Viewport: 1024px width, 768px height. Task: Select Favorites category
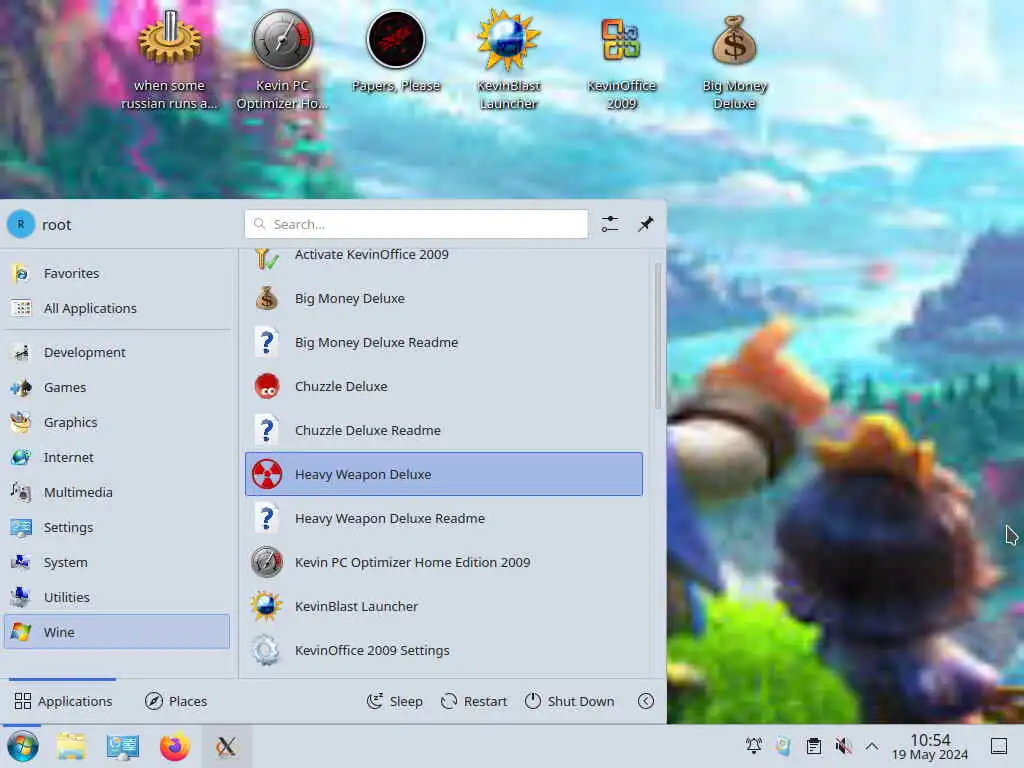point(117,273)
